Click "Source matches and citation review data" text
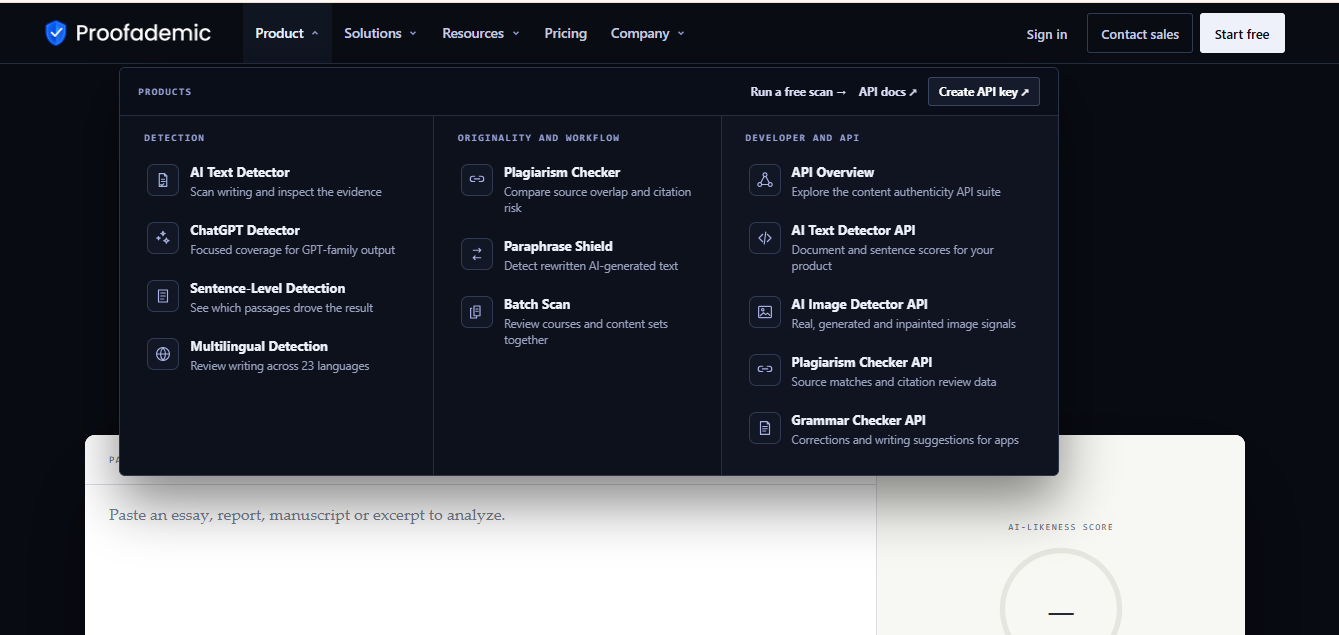The image size is (1339, 635). tap(894, 382)
